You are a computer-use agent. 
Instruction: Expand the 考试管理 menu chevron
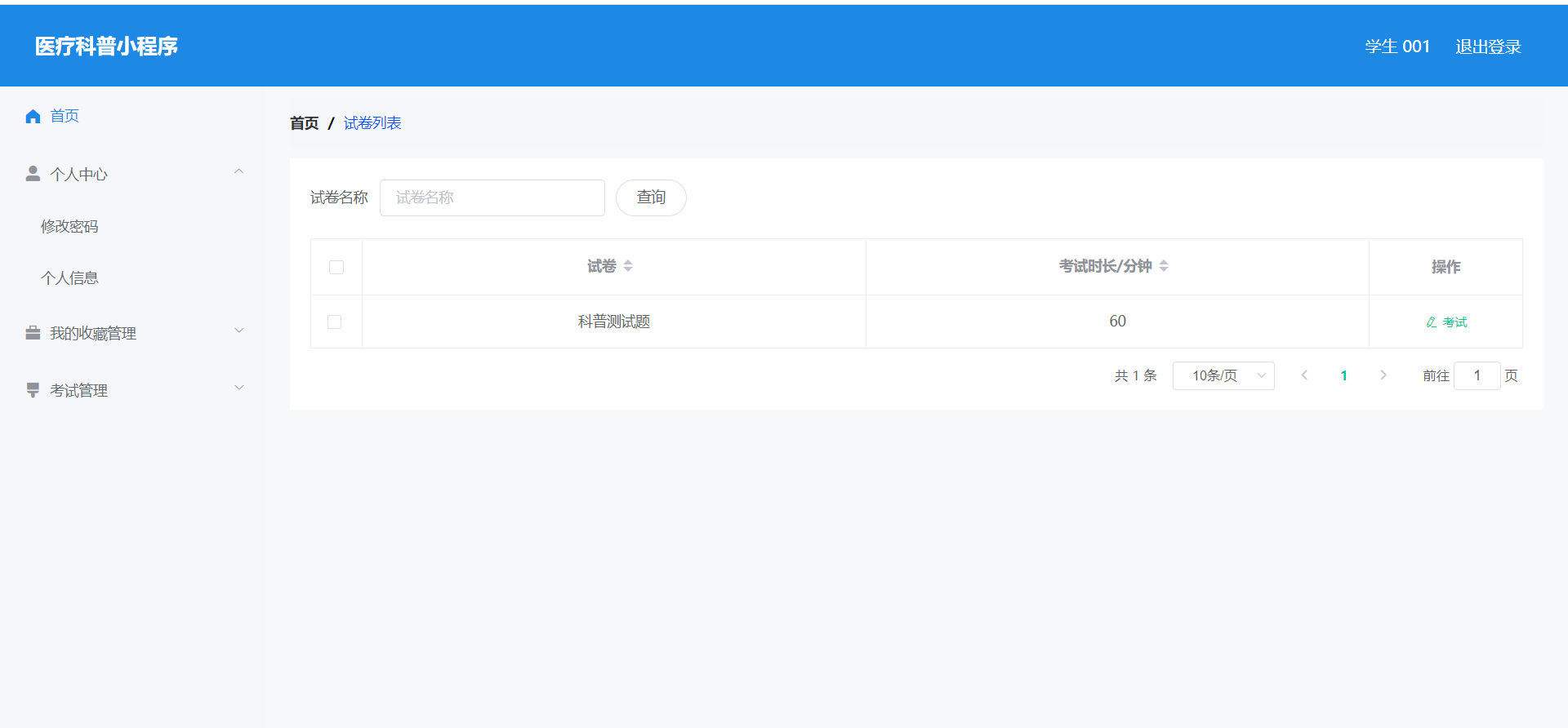(239, 388)
